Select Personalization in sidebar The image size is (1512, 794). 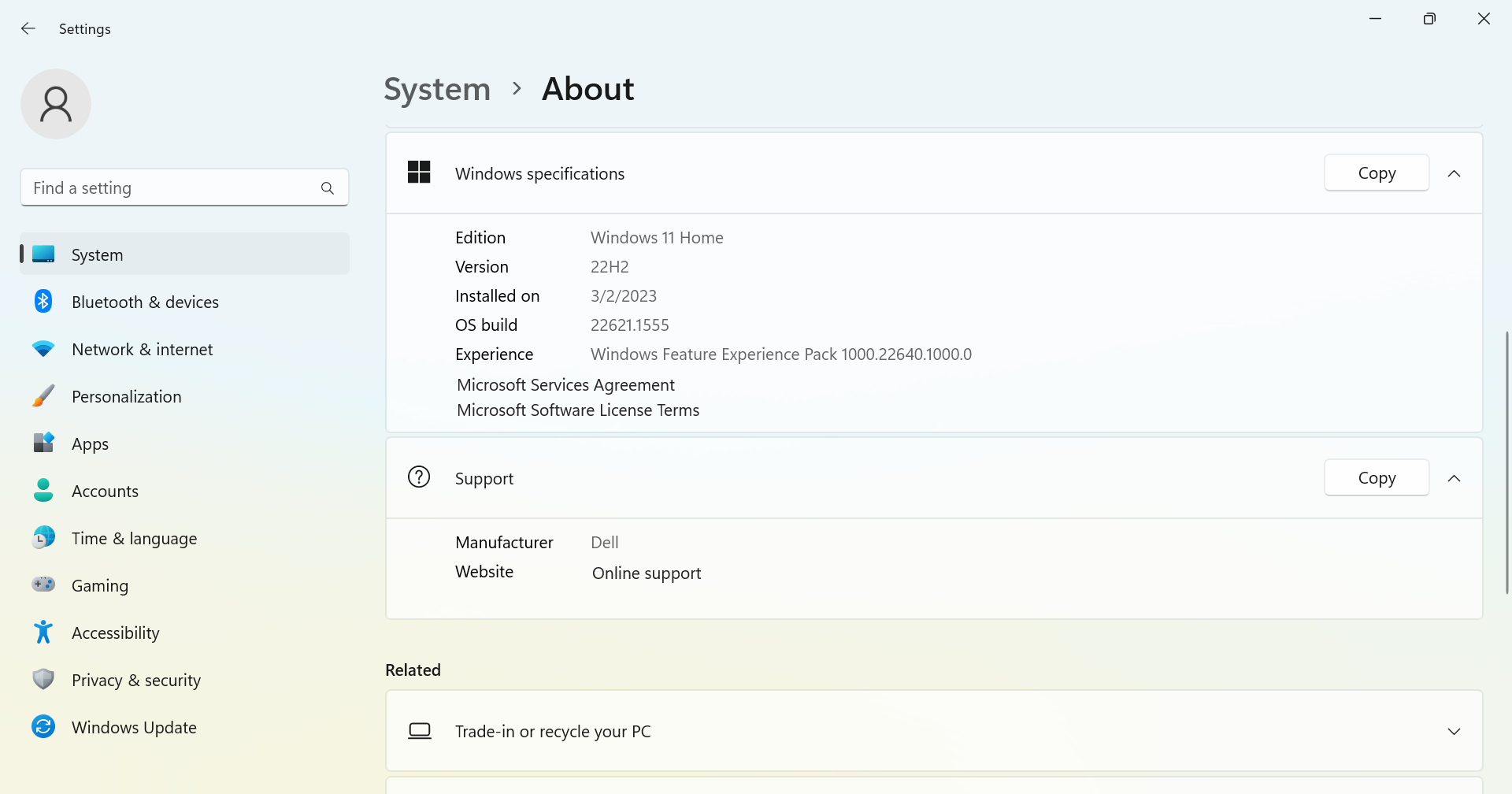(184, 396)
